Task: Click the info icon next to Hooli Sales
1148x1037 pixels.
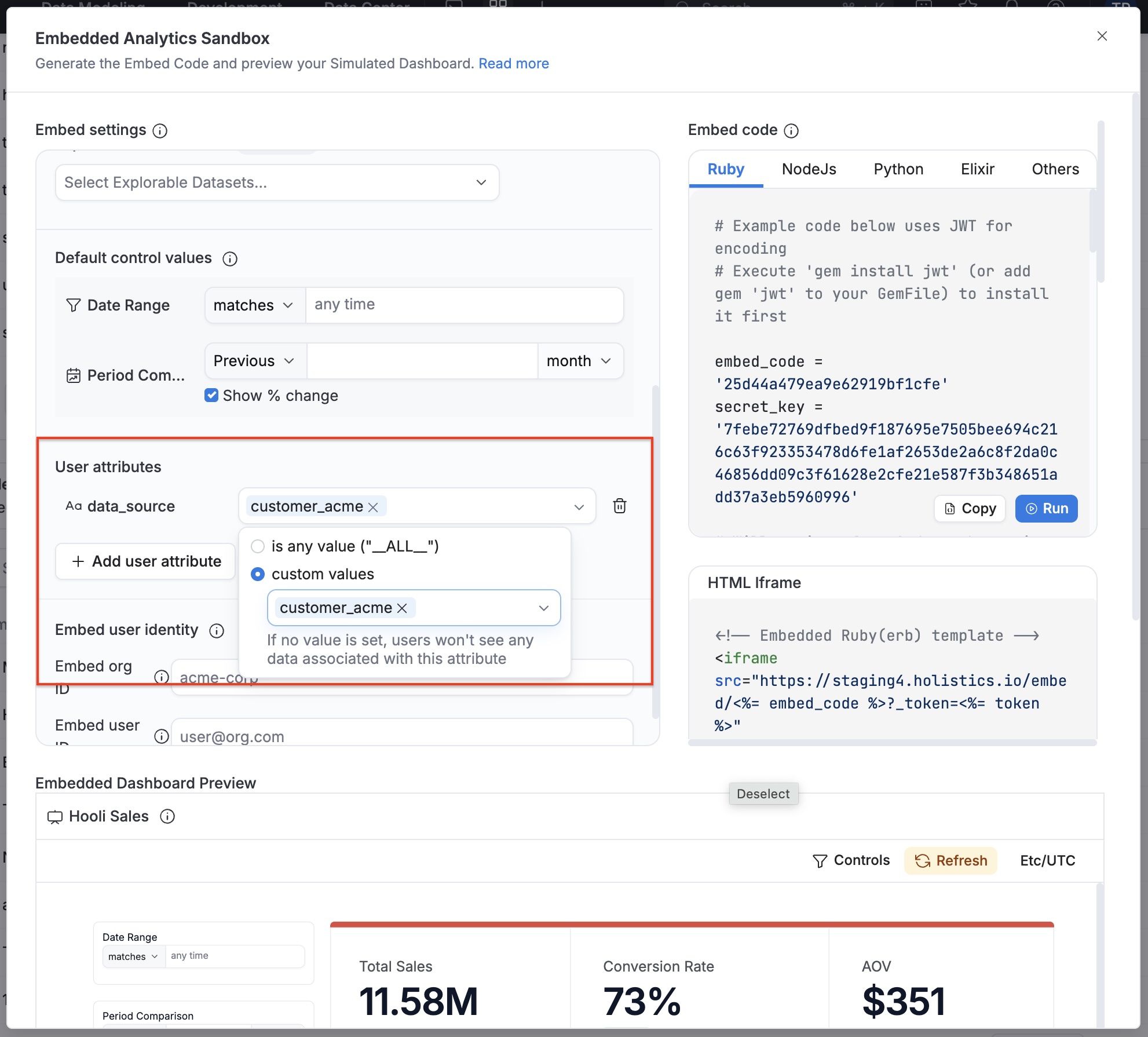Action: (167, 817)
